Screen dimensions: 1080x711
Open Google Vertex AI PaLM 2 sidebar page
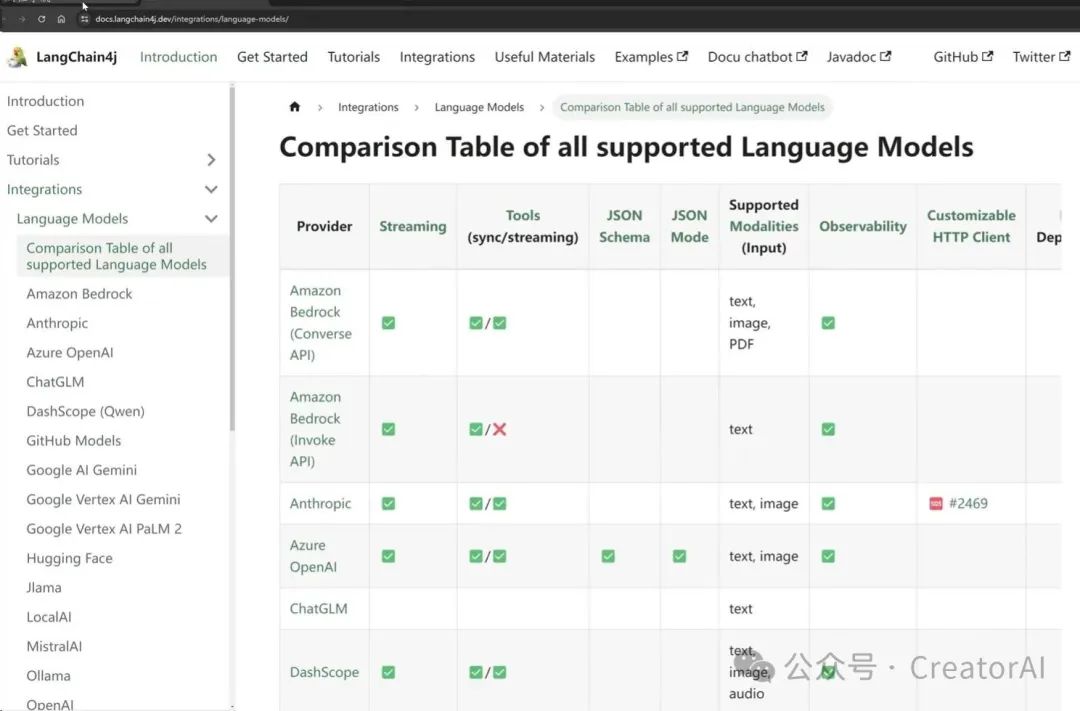[x=104, y=529]
